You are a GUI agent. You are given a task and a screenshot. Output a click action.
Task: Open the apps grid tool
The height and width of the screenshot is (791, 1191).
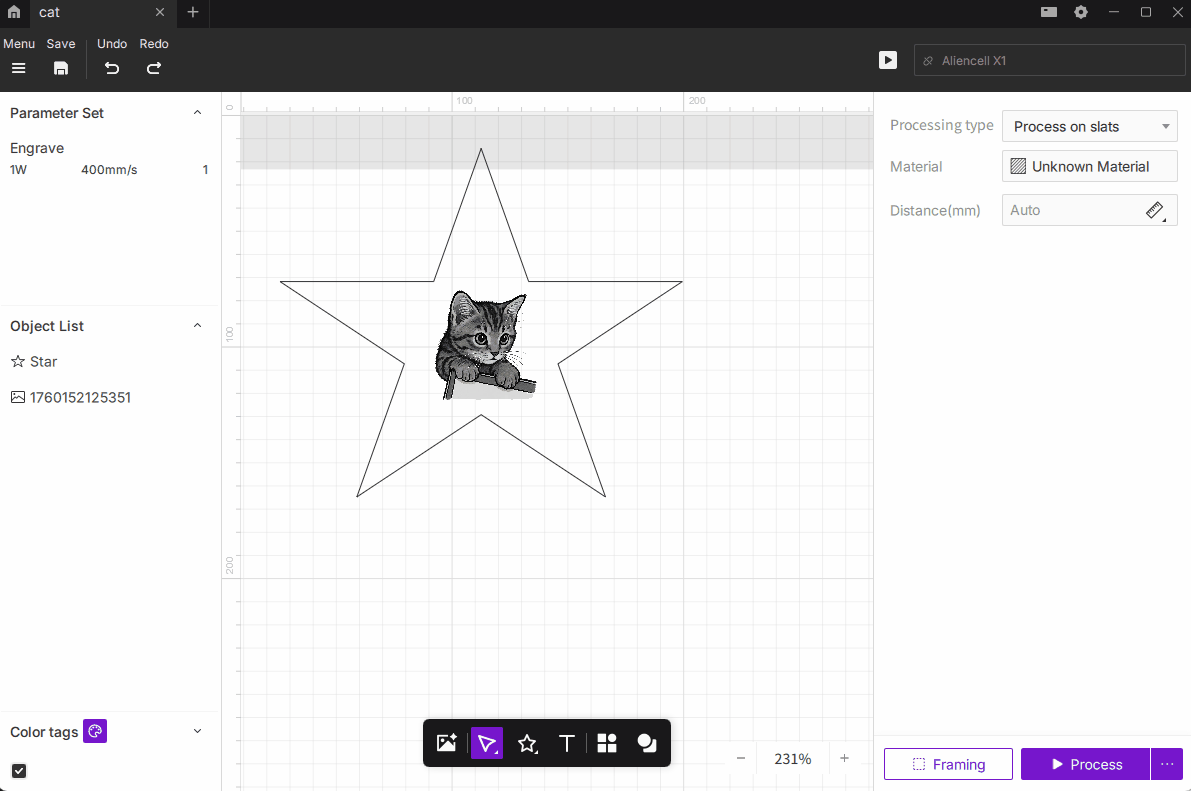[607, 743]
